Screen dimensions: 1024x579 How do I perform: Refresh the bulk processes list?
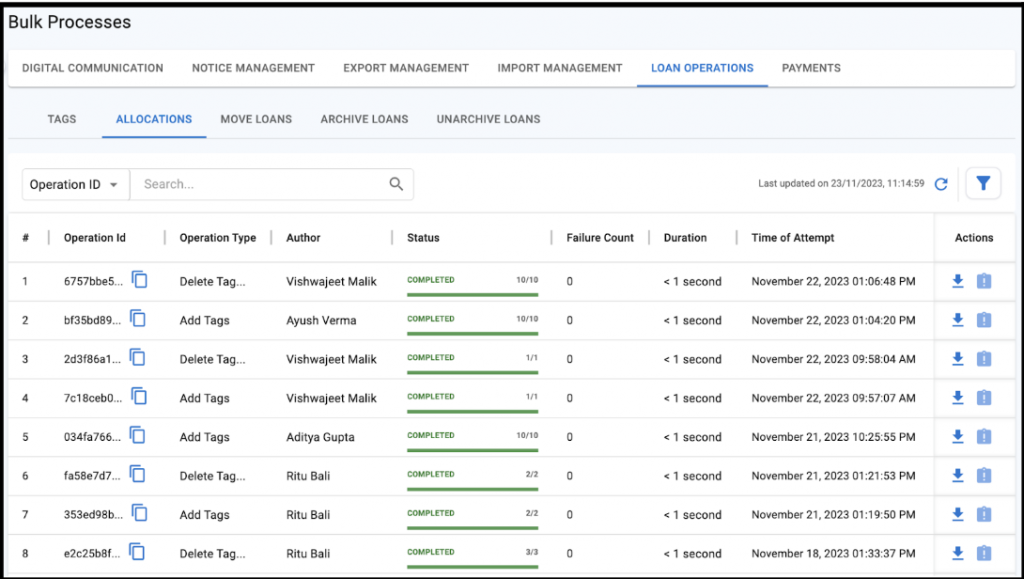click(x=941, y=184)
